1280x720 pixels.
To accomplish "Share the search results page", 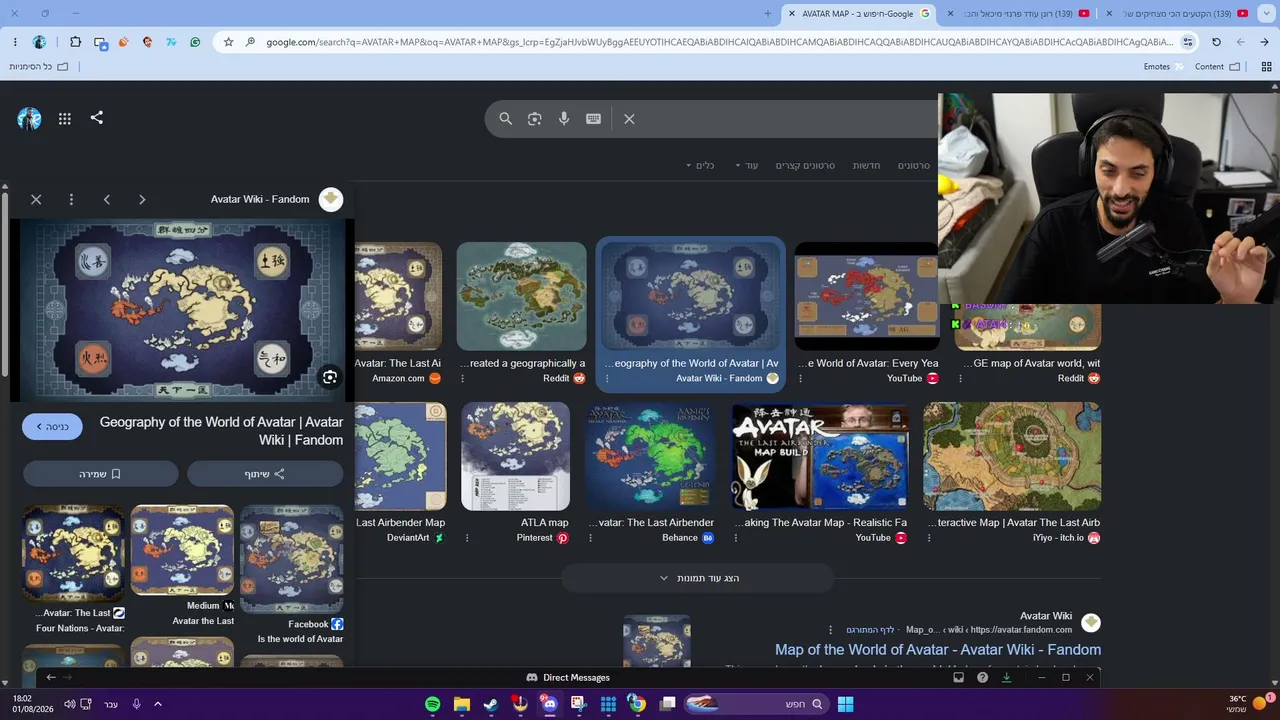I will coord(97,117).
